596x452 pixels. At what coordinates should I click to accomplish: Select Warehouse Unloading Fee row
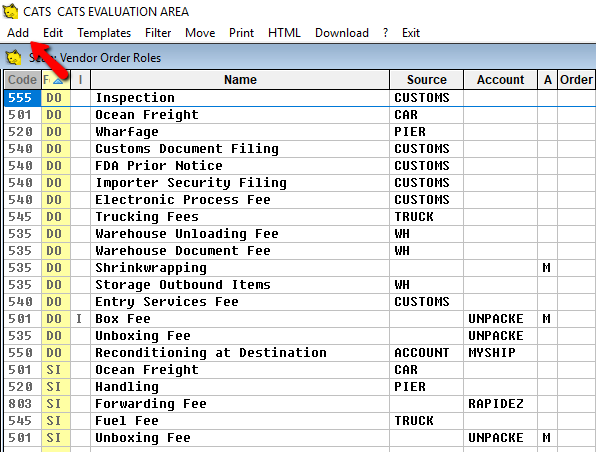(300, 234)
